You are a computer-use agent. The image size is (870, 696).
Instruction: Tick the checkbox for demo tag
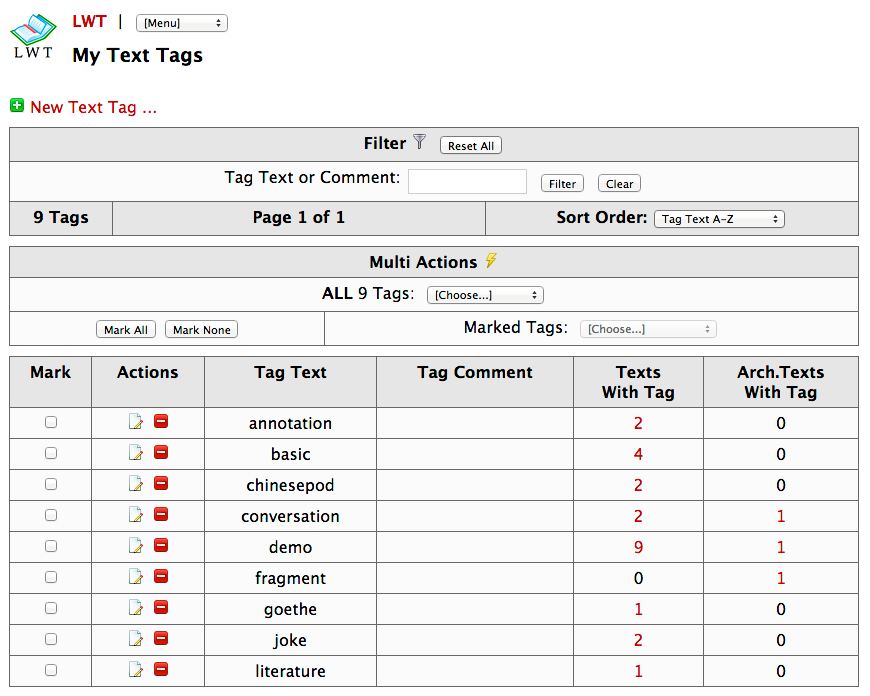coord(51,546)
